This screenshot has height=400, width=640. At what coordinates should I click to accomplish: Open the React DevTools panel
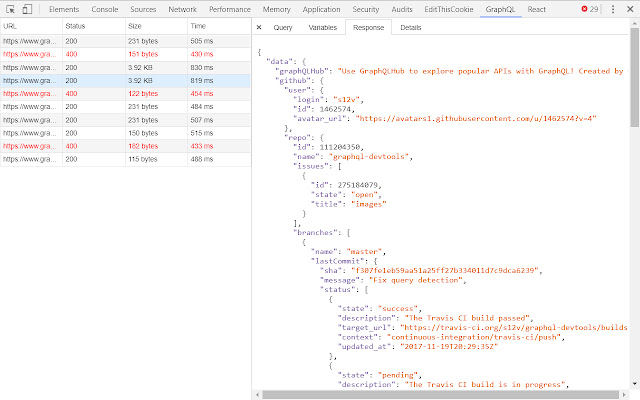coord(537,9)
